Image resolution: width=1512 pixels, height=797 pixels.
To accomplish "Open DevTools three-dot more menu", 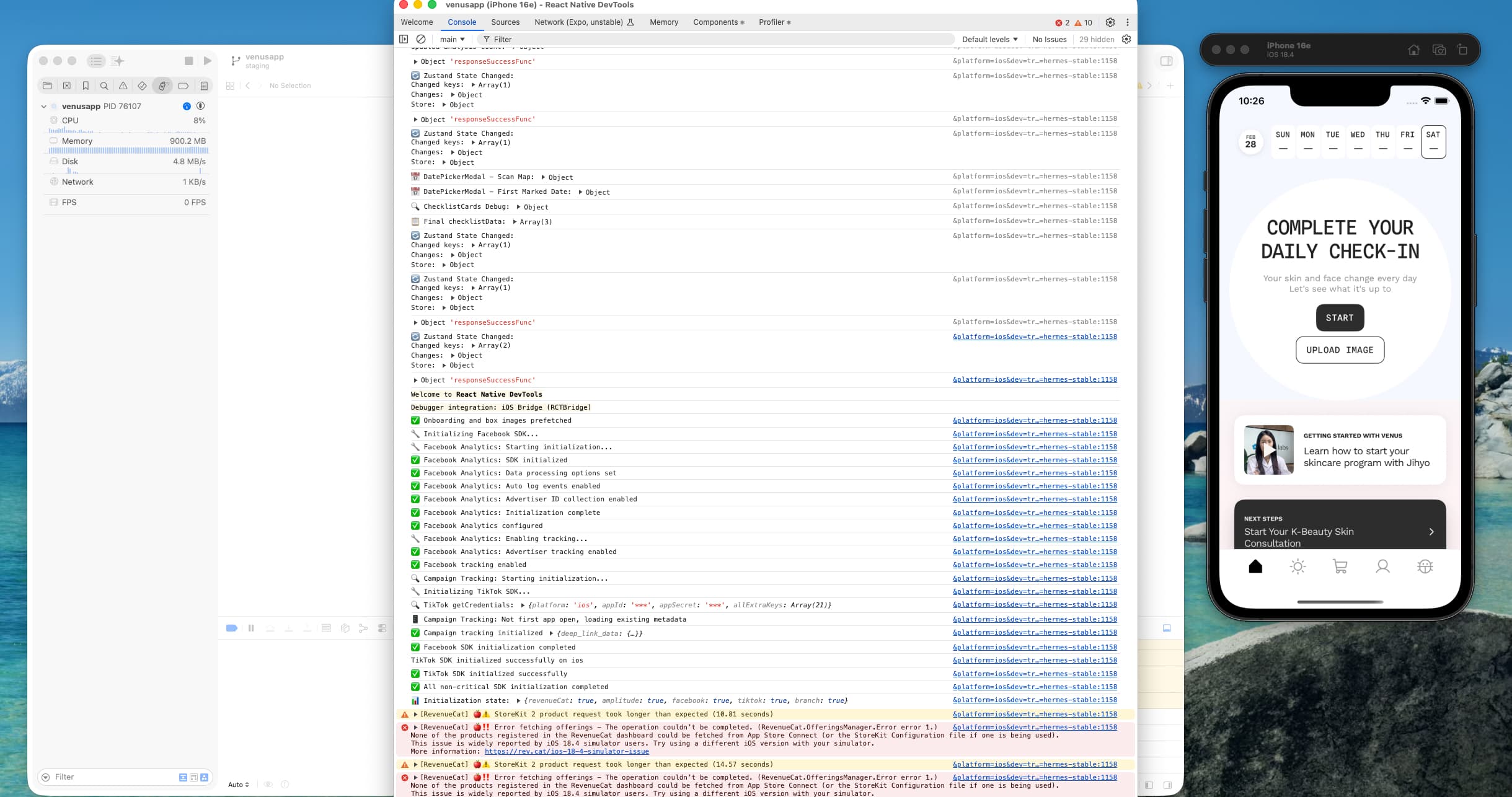I will click(1127, 22).
